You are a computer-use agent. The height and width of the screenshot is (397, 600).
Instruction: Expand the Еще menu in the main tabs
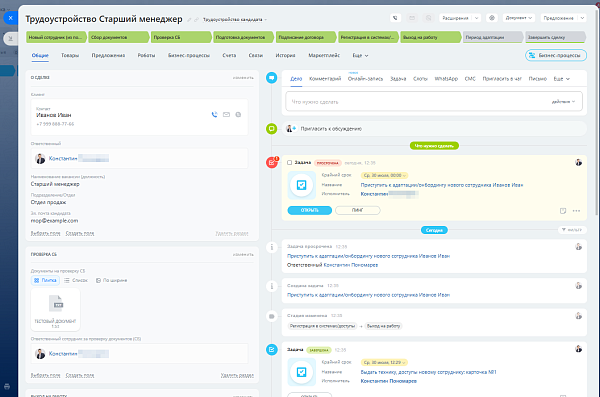click(360, 56)
